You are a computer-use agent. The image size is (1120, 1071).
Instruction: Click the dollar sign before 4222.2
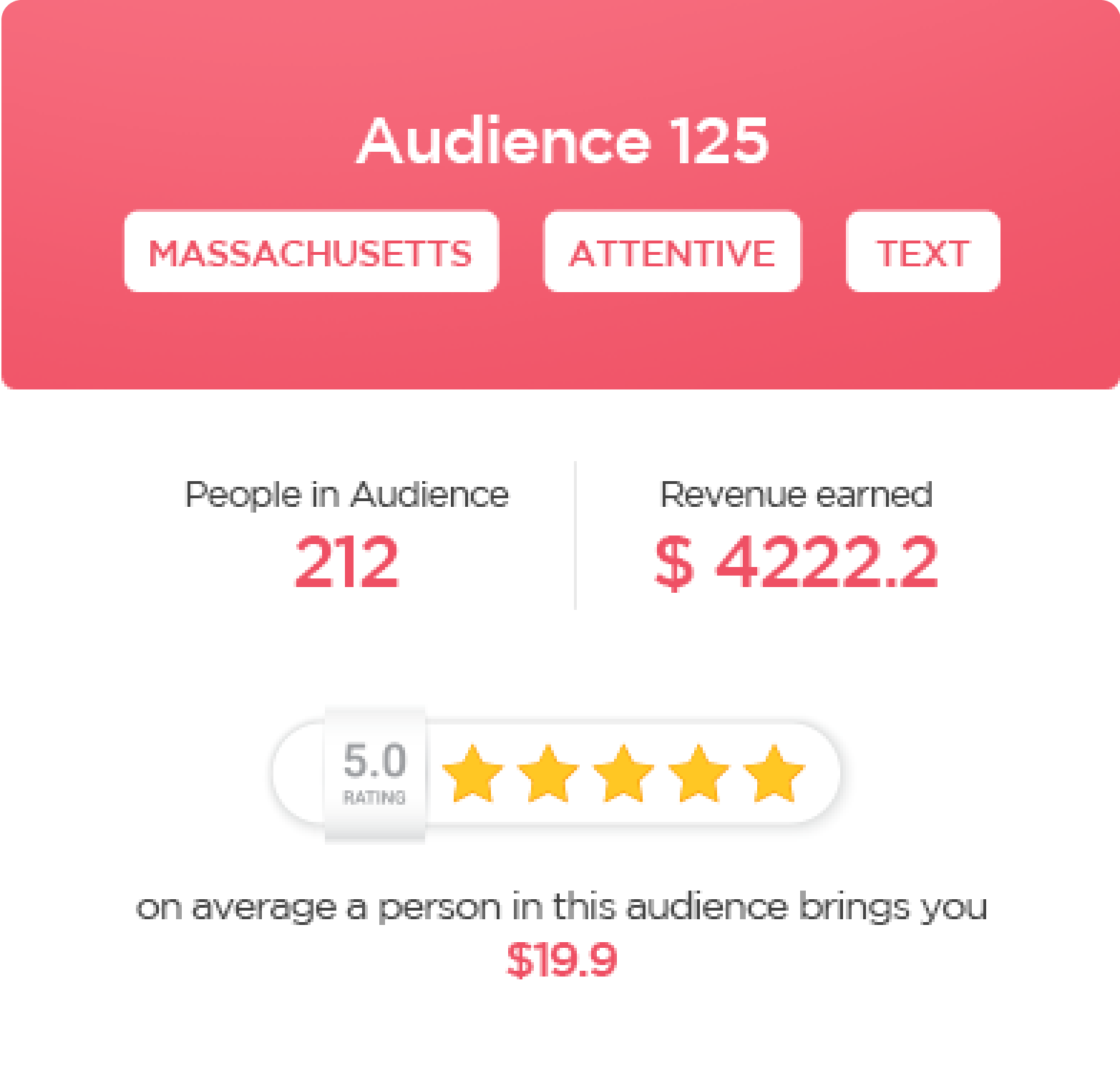point(673,563)
